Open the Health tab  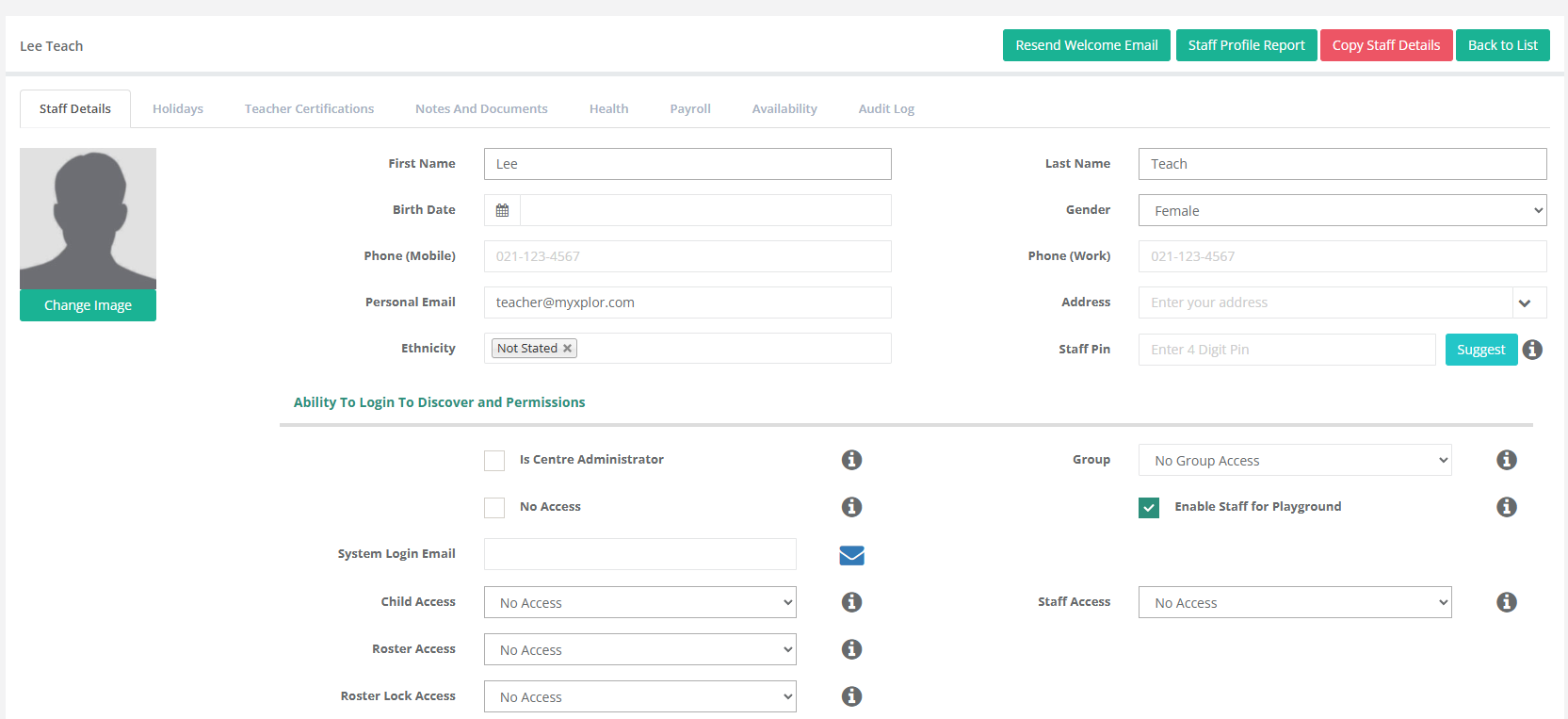(x=608, y=109)
